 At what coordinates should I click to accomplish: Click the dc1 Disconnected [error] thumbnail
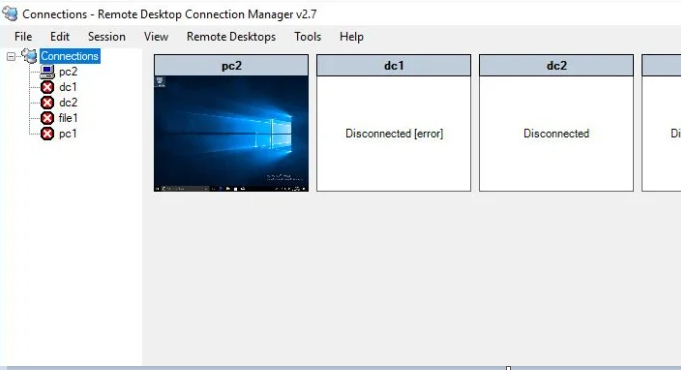(393, 133)
